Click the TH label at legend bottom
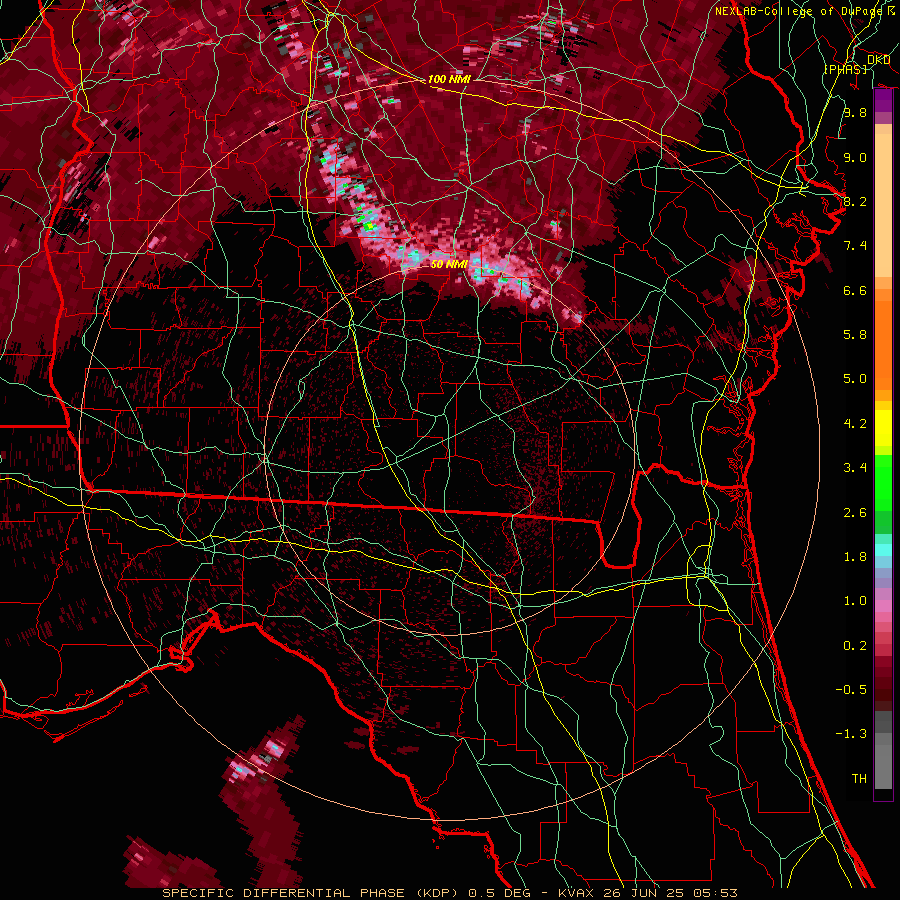The width and height of the screenshot is (900, 900). click(x=859, y=779)
